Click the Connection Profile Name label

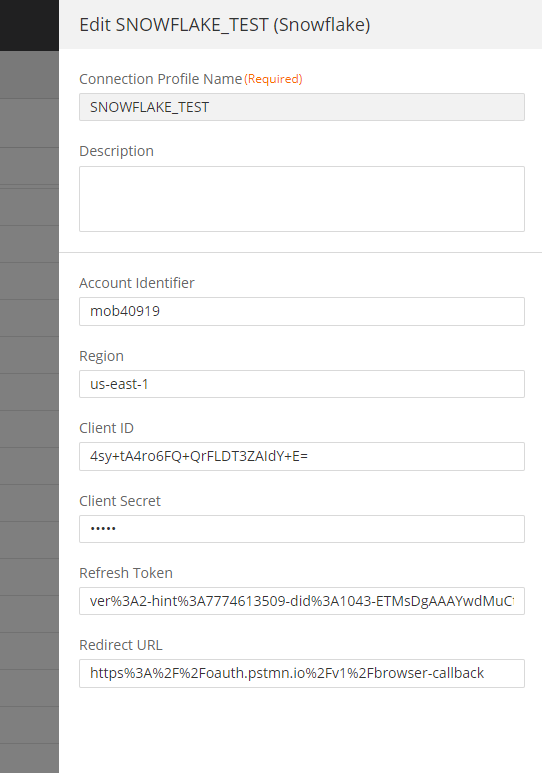pyautogui.click(x=161, y=79)
